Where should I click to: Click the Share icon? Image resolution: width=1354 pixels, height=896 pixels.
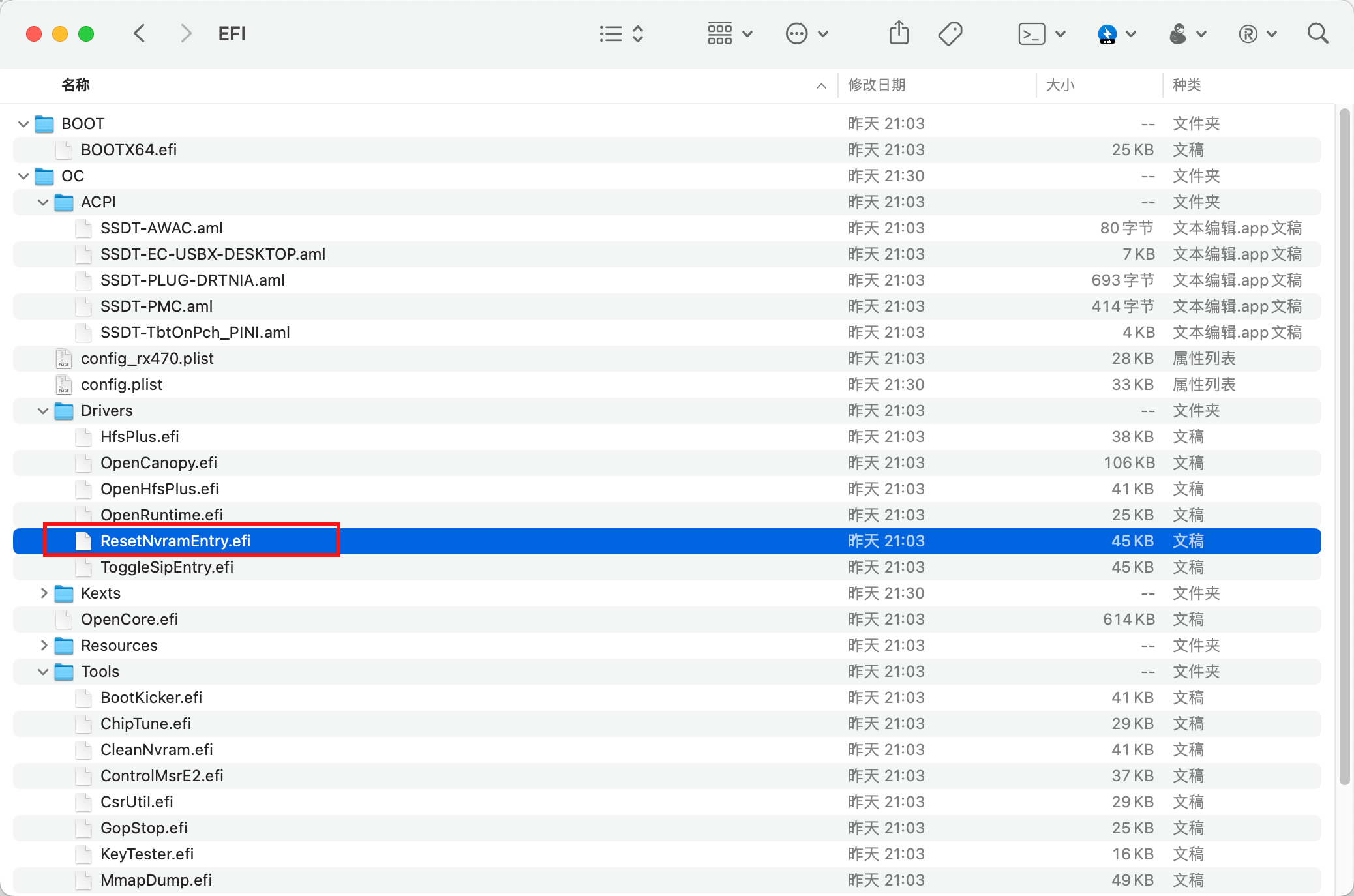[x=899, y=33]
